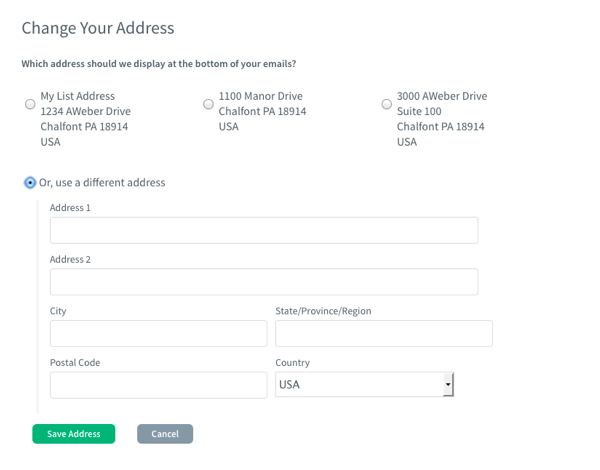Click the Save Address button

pos(73,434)
